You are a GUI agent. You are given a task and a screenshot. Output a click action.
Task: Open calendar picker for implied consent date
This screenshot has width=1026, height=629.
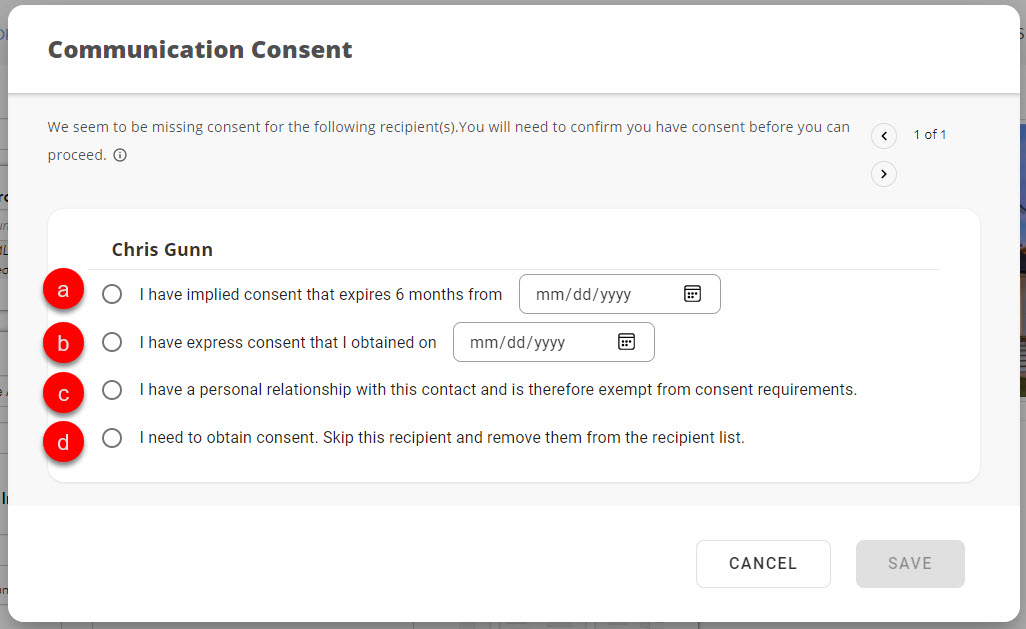[x=692, y=294]
